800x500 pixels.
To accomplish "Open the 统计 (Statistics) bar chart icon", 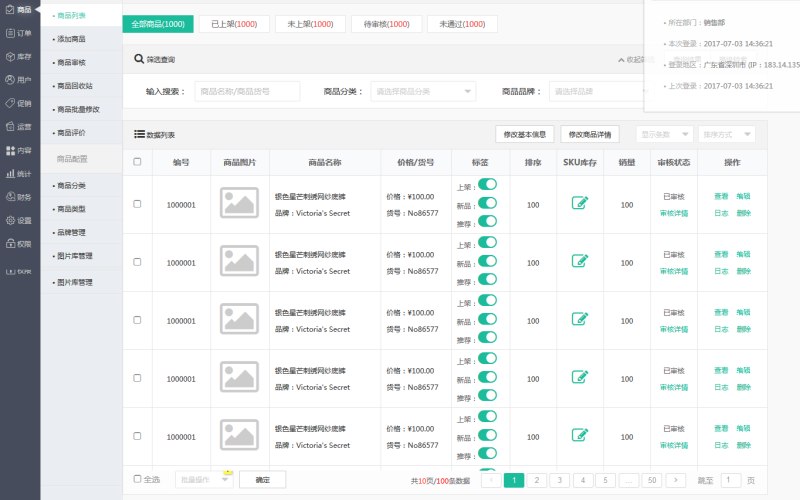I will [10, 173].
